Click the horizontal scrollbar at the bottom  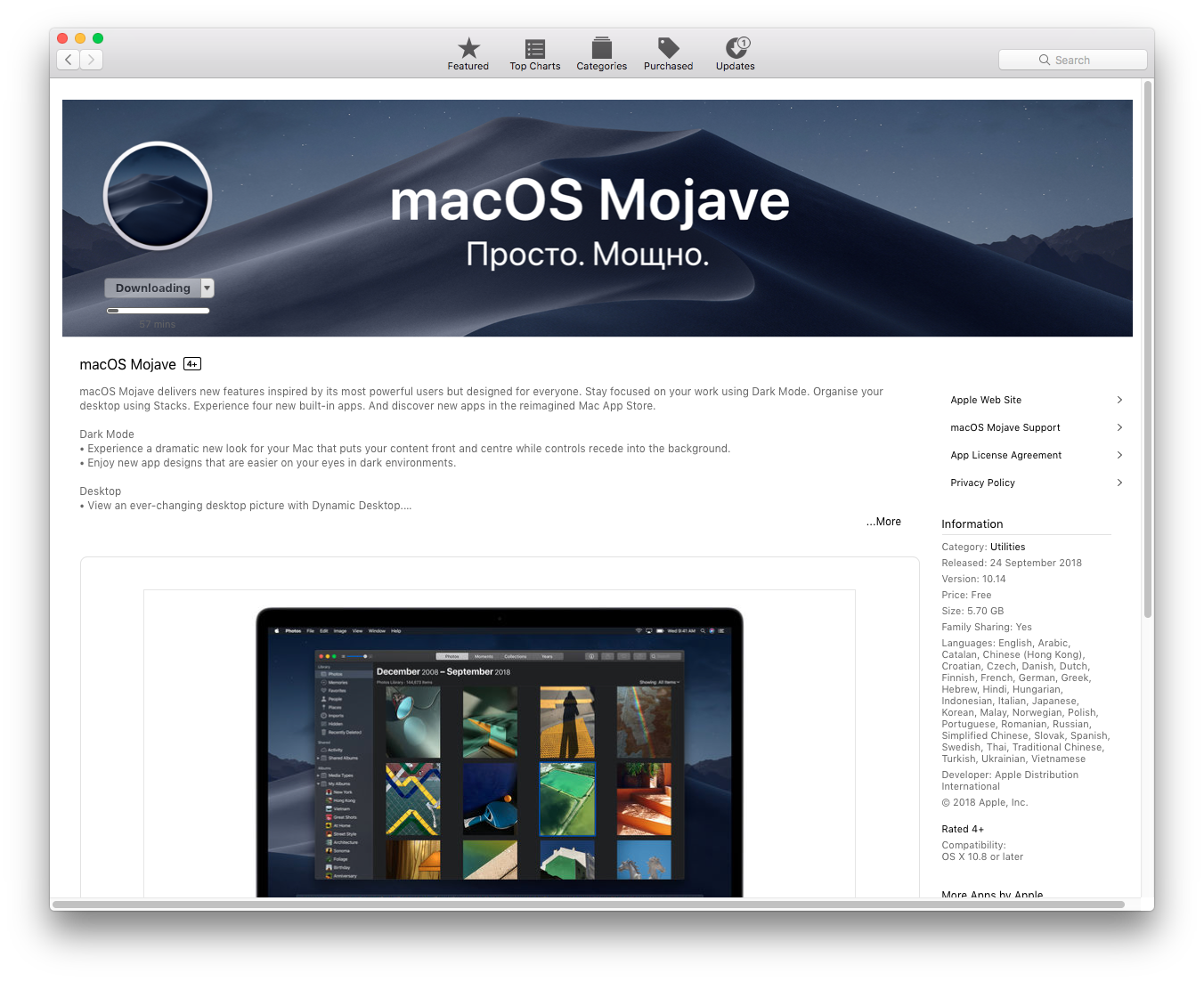coord(589,904)
